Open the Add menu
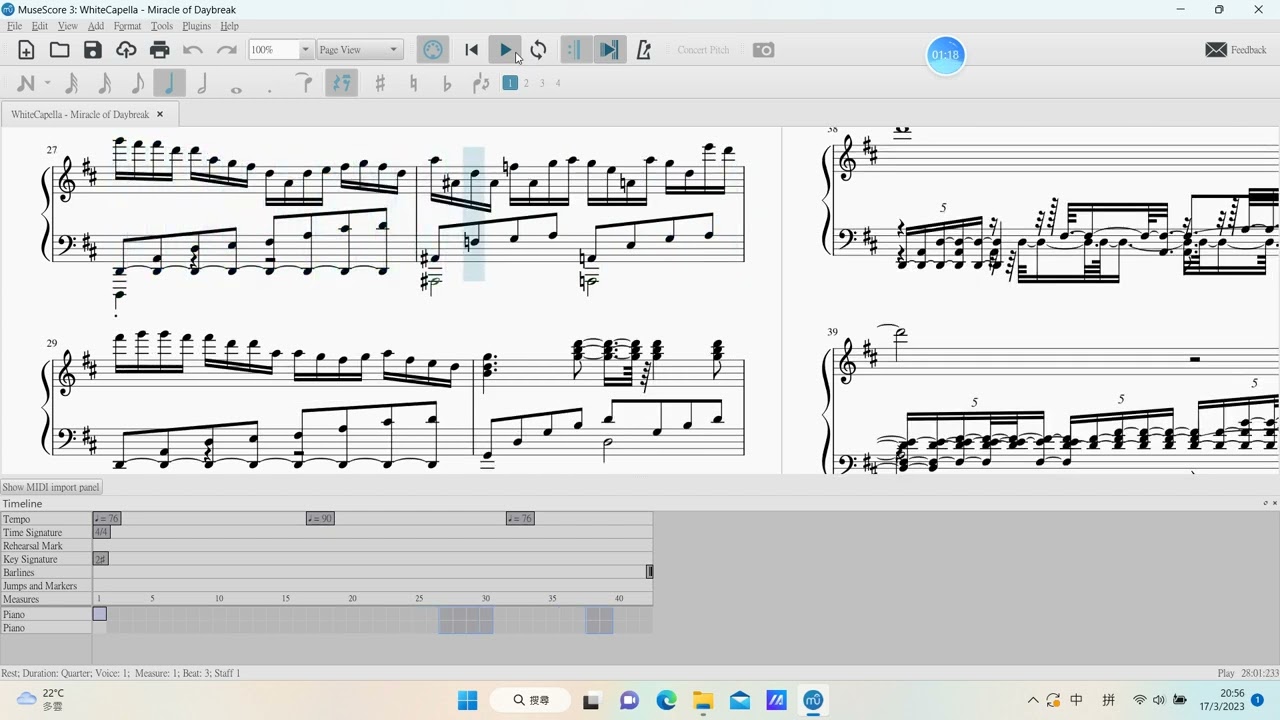Viewport: 1280px width, 720px height. point(96,26)
